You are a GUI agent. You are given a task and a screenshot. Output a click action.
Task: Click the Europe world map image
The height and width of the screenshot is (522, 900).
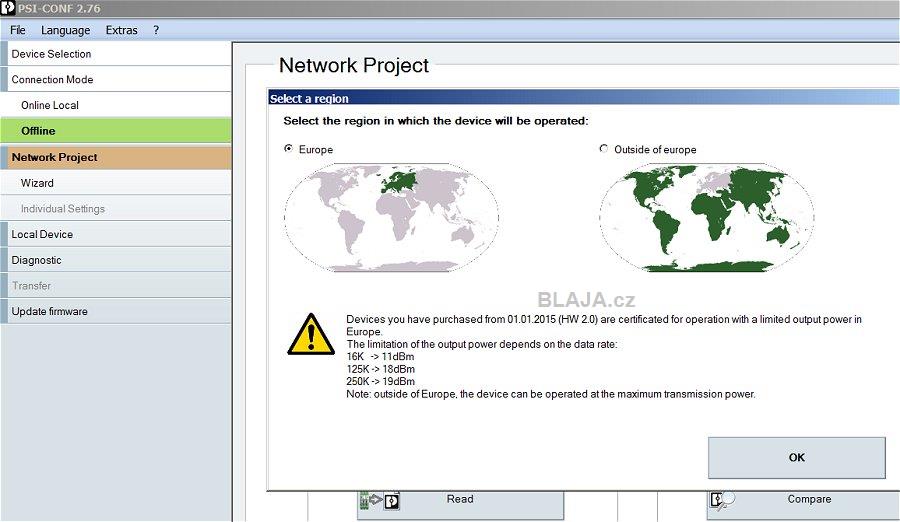391,217
